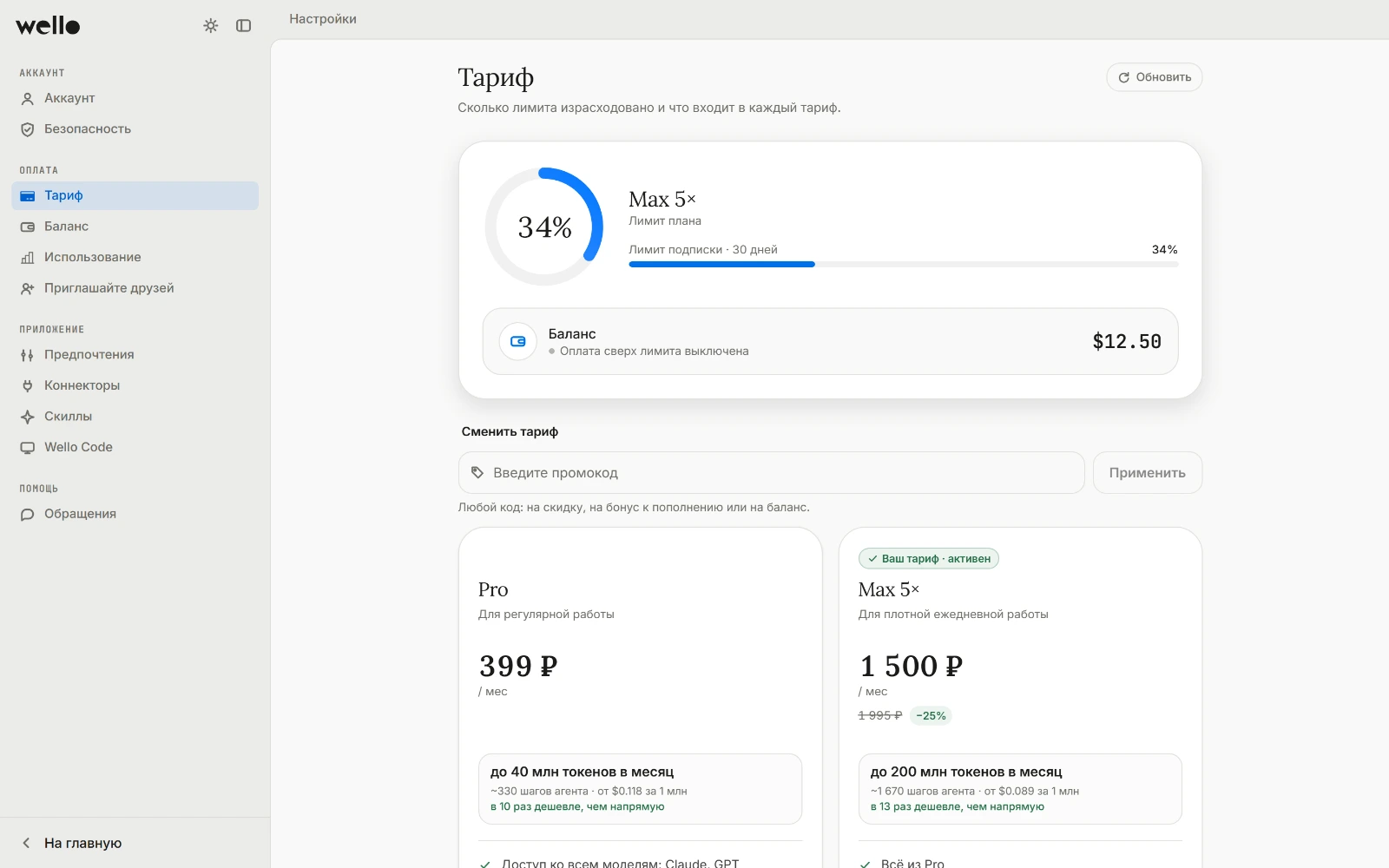Click the -25% discount badge
This screenshot has width=1389, height=868.
click(x=931, y=716)
